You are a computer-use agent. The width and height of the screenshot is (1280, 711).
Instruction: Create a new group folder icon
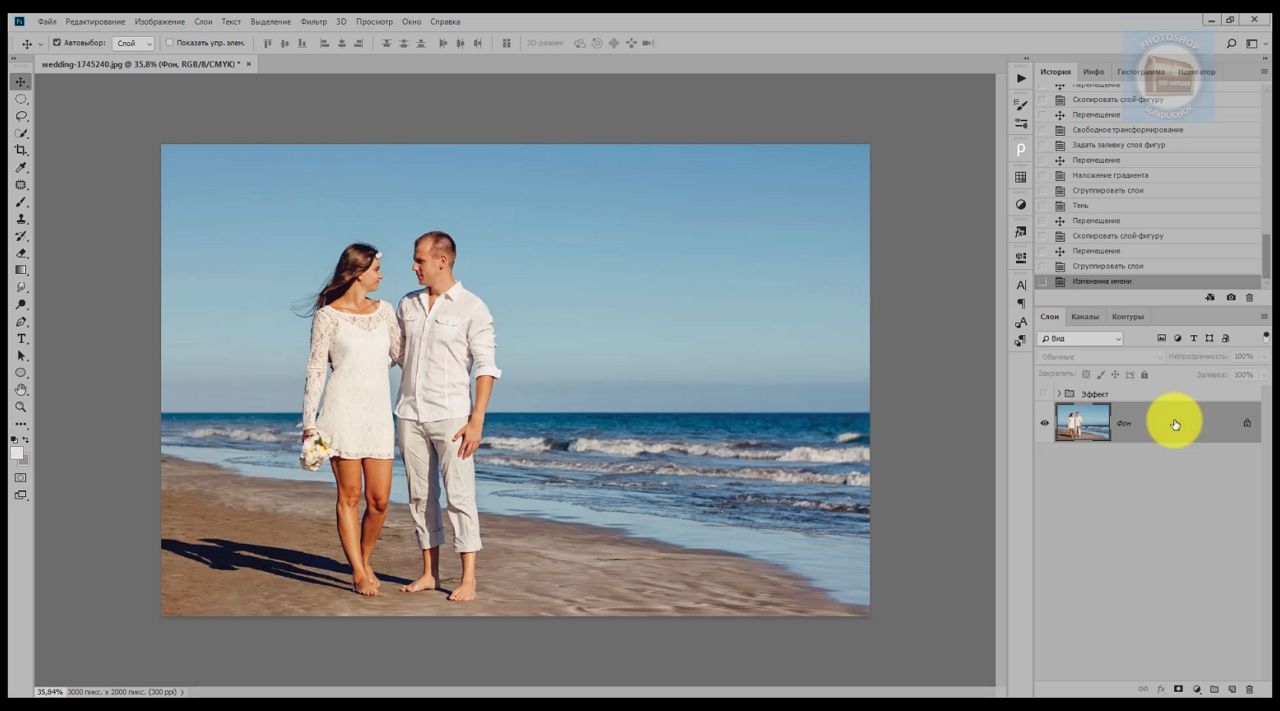1214,689
